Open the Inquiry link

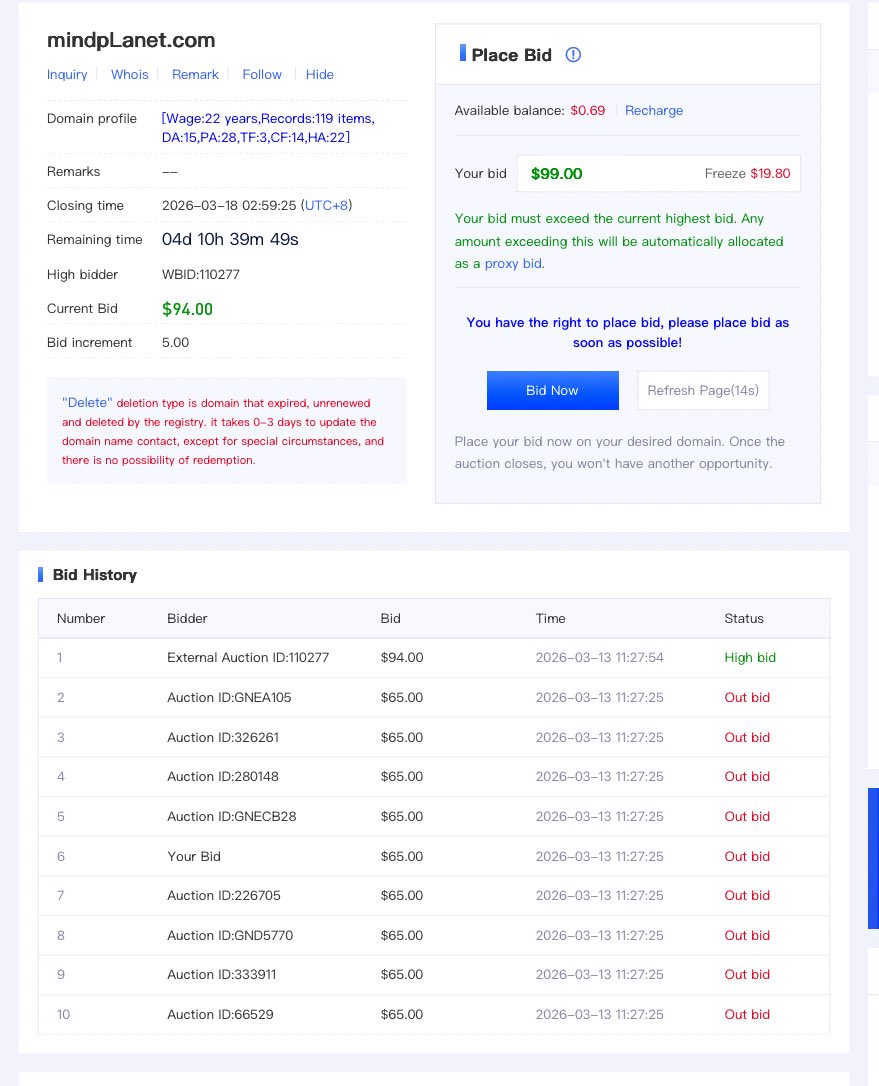click(67, 75)
